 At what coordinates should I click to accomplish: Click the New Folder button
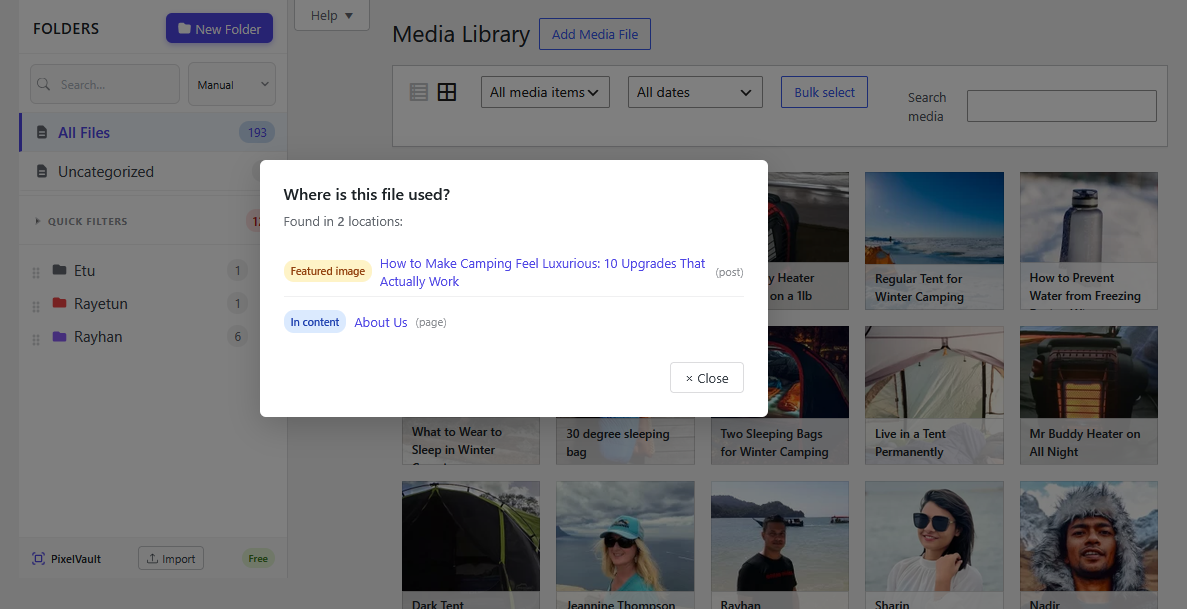[220, 29]
